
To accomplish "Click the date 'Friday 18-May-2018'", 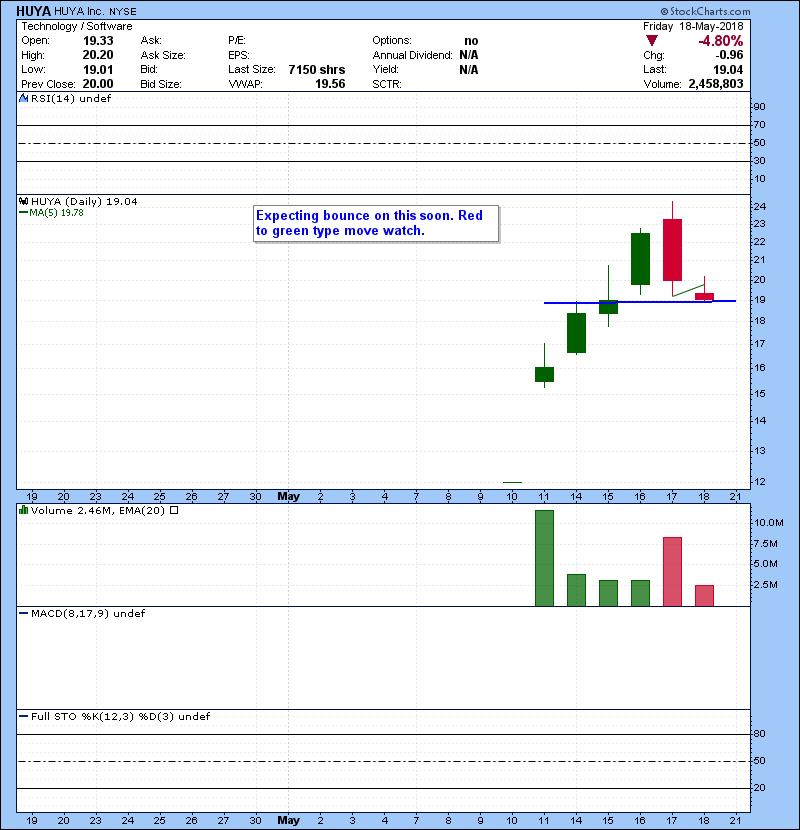I will [x=693, y=26].
